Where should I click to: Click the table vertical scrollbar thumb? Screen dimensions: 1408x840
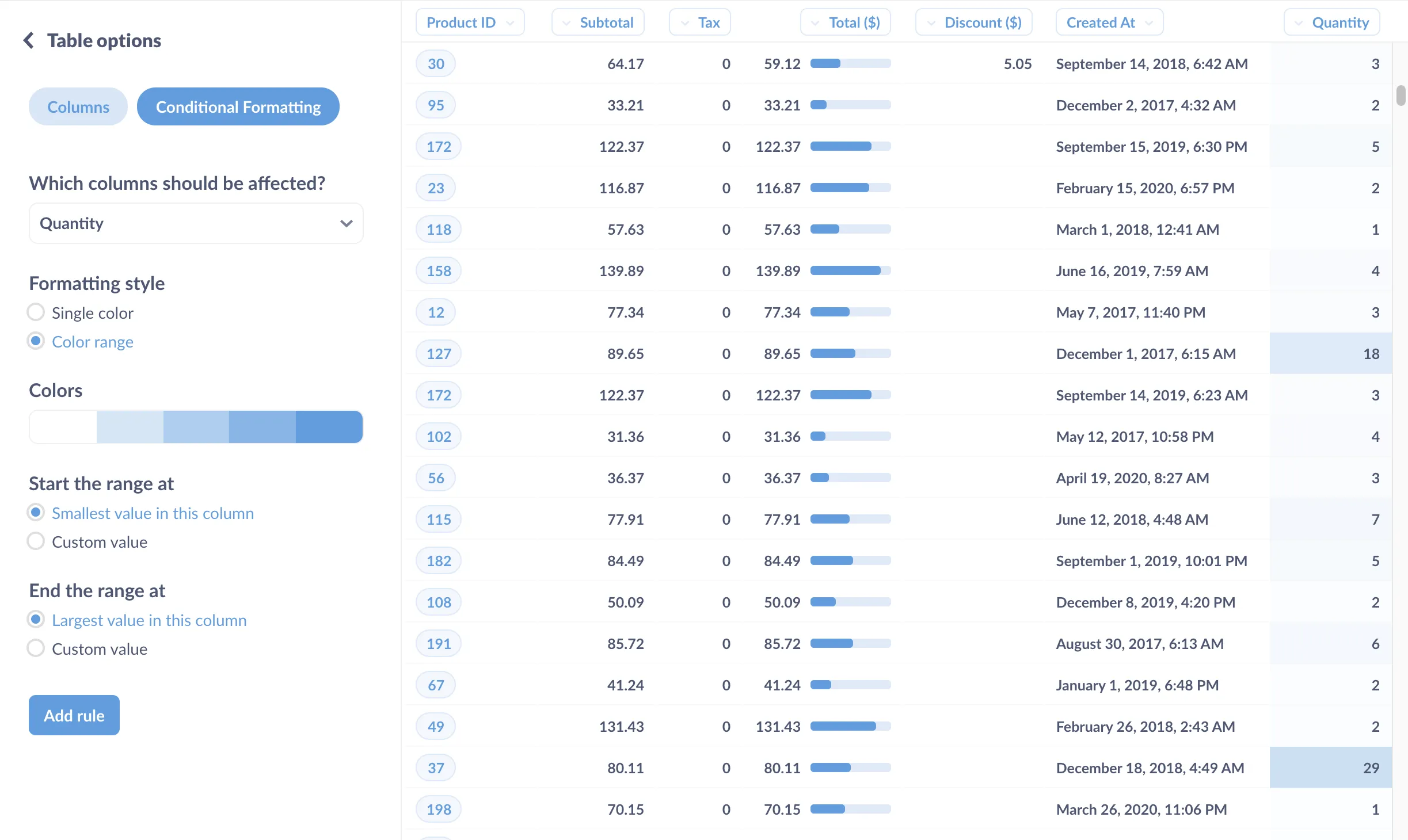(x=1401, y=95)
